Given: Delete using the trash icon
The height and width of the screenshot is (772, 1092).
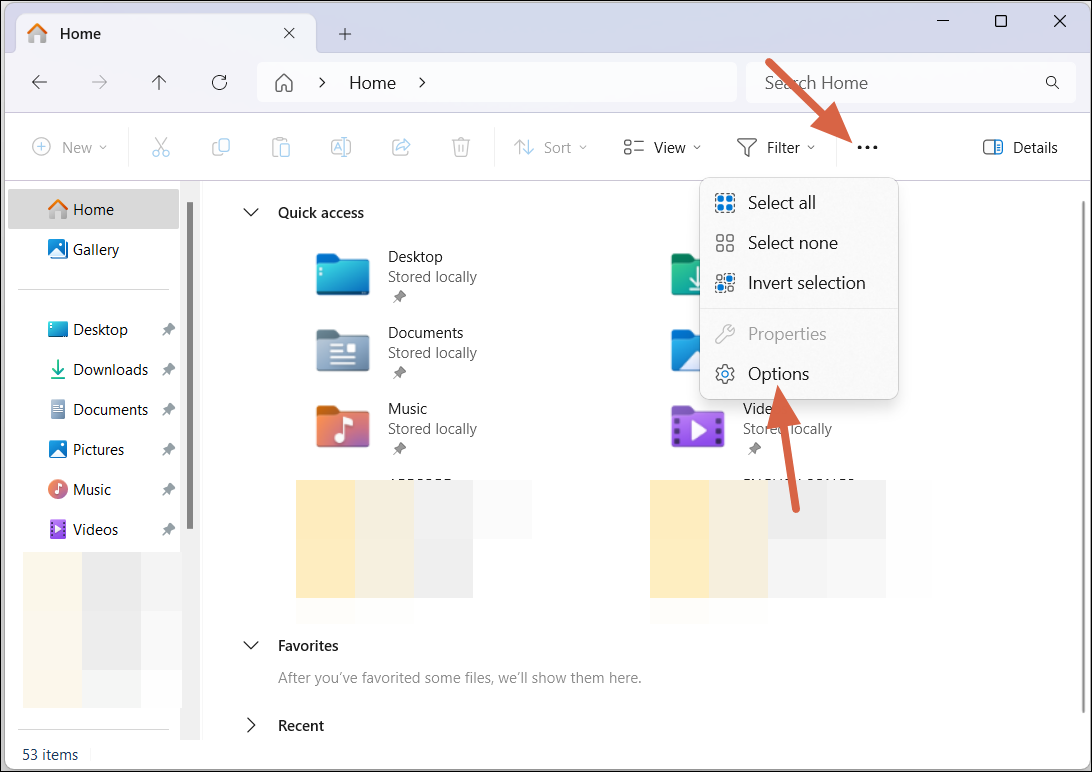Looking at the screenshot, I should pyautogui.click(x=460, y=147).
